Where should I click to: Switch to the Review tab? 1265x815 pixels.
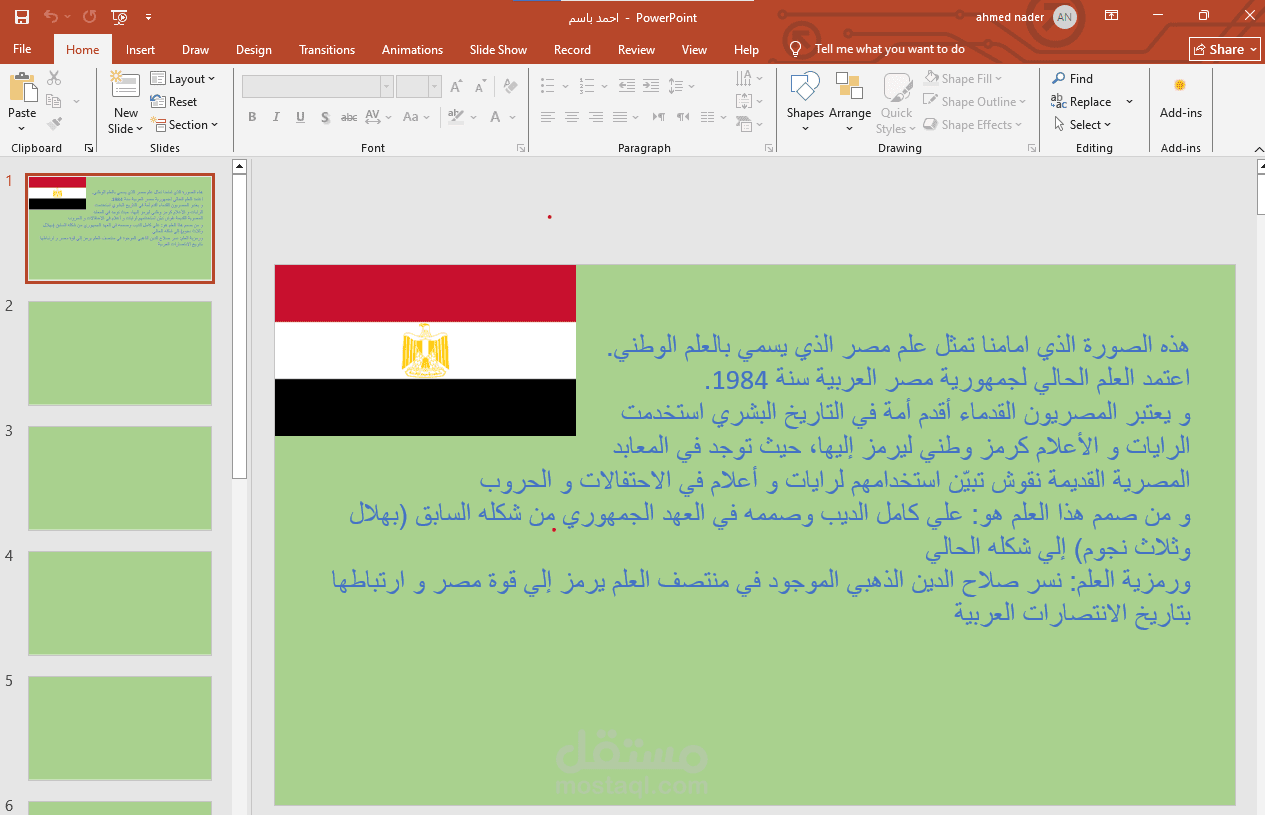point(636,49)
